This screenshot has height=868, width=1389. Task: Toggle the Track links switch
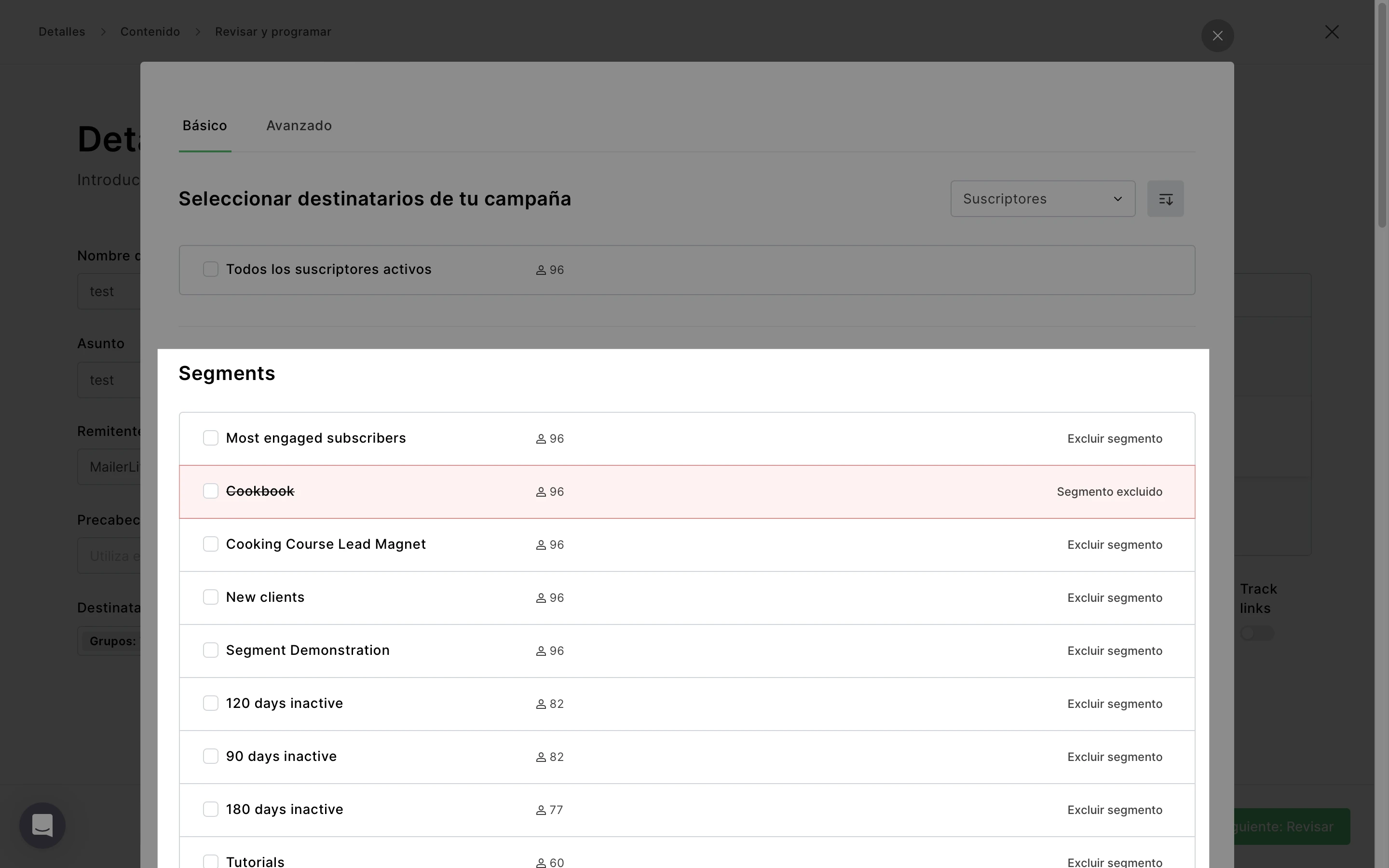(1256, 633)
